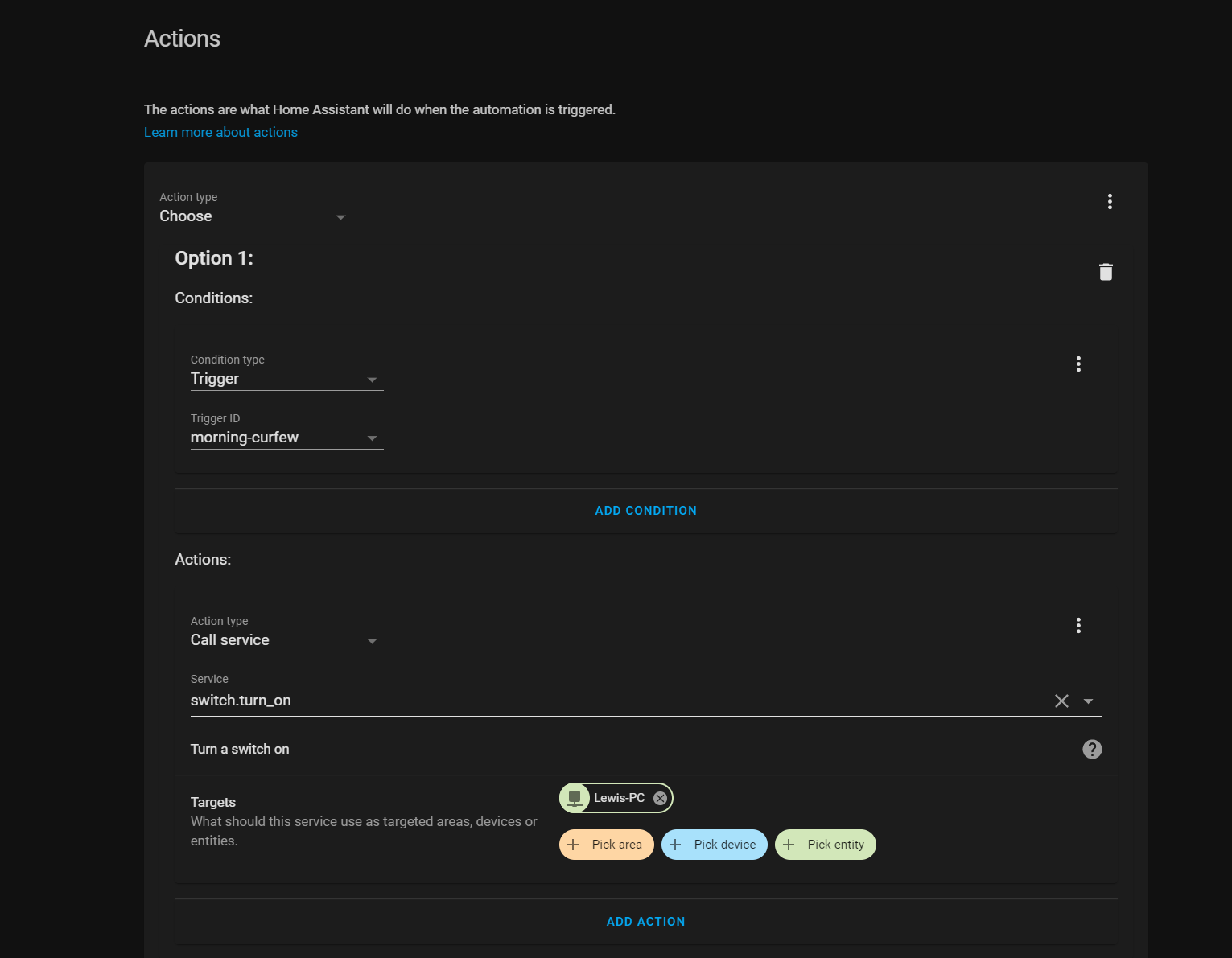Open the Action type Choose dropdown
The width and height of the screenshot is (1232, 958).
[x=256, y=209]
